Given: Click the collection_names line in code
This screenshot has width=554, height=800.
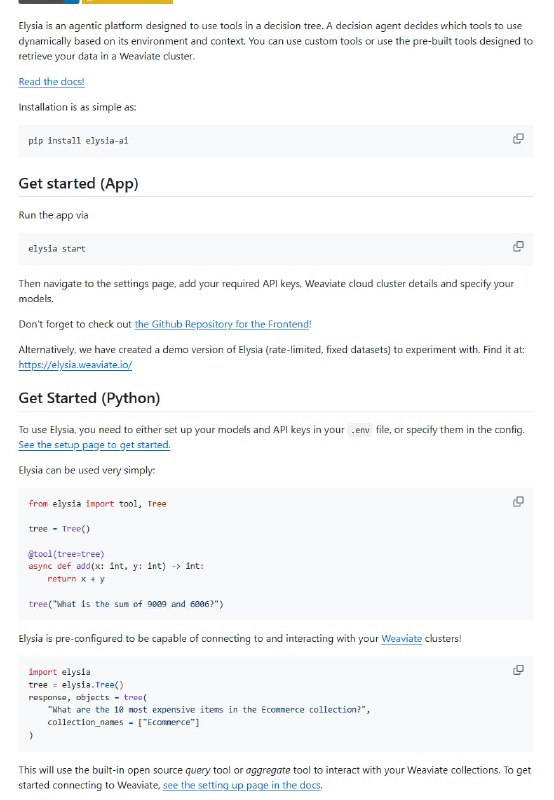Looking at the screenshot, I should (123, 722).
